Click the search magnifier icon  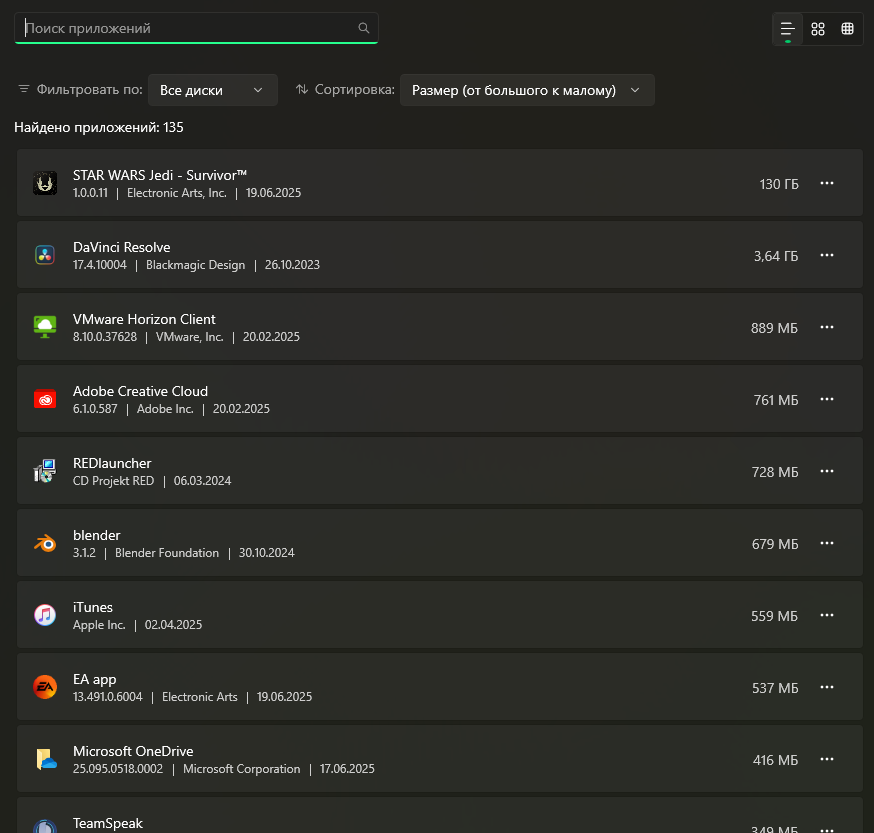363,28
